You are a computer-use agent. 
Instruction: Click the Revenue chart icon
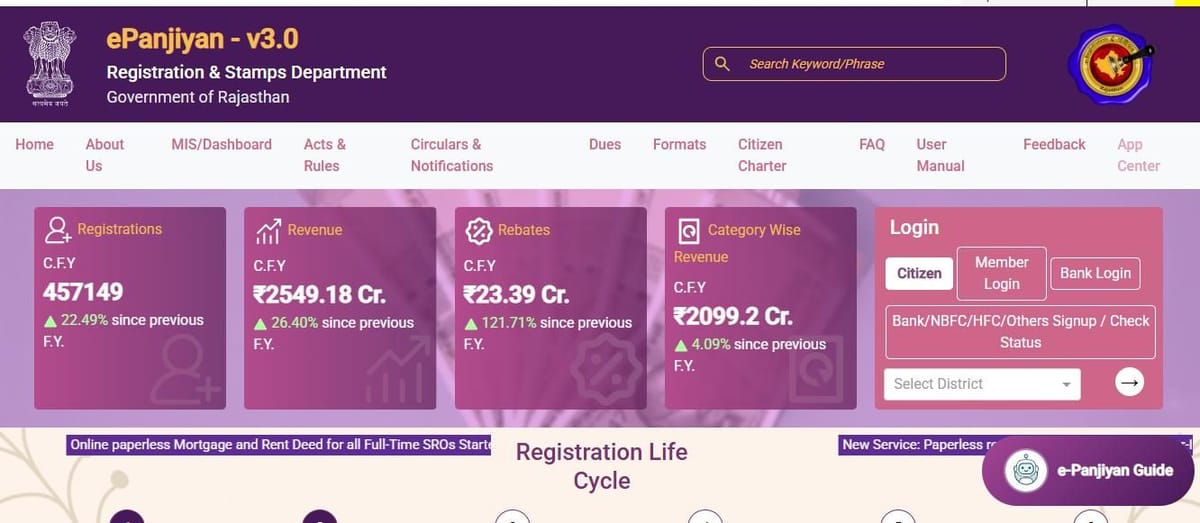point(268,231)
